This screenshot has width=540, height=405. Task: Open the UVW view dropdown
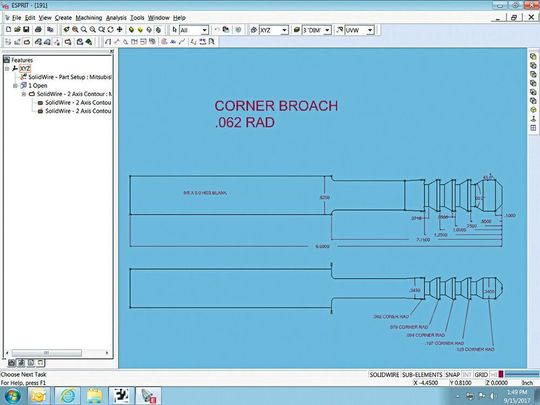tap(370, 30)
